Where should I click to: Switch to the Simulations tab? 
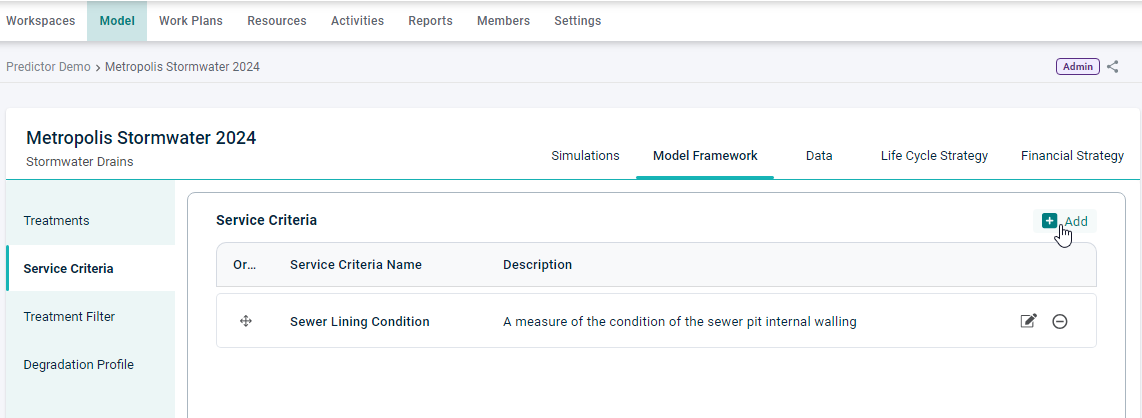(x=586, y=156)
